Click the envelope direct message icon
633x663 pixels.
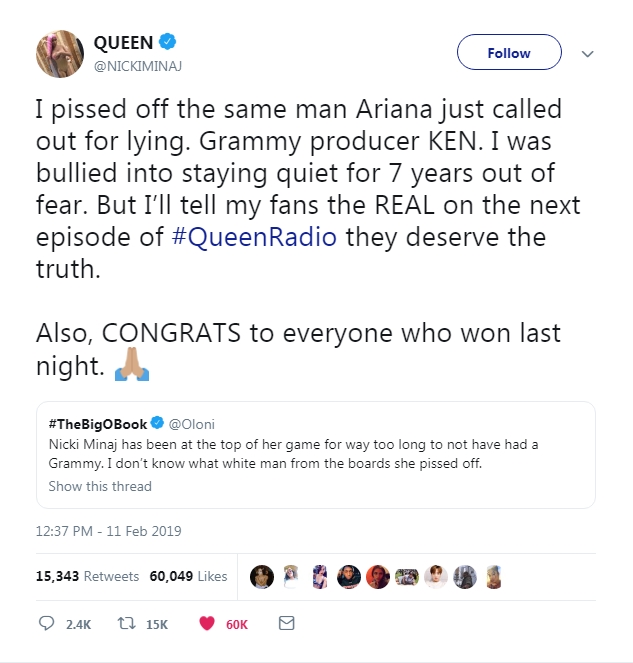[x=286, y=624]
